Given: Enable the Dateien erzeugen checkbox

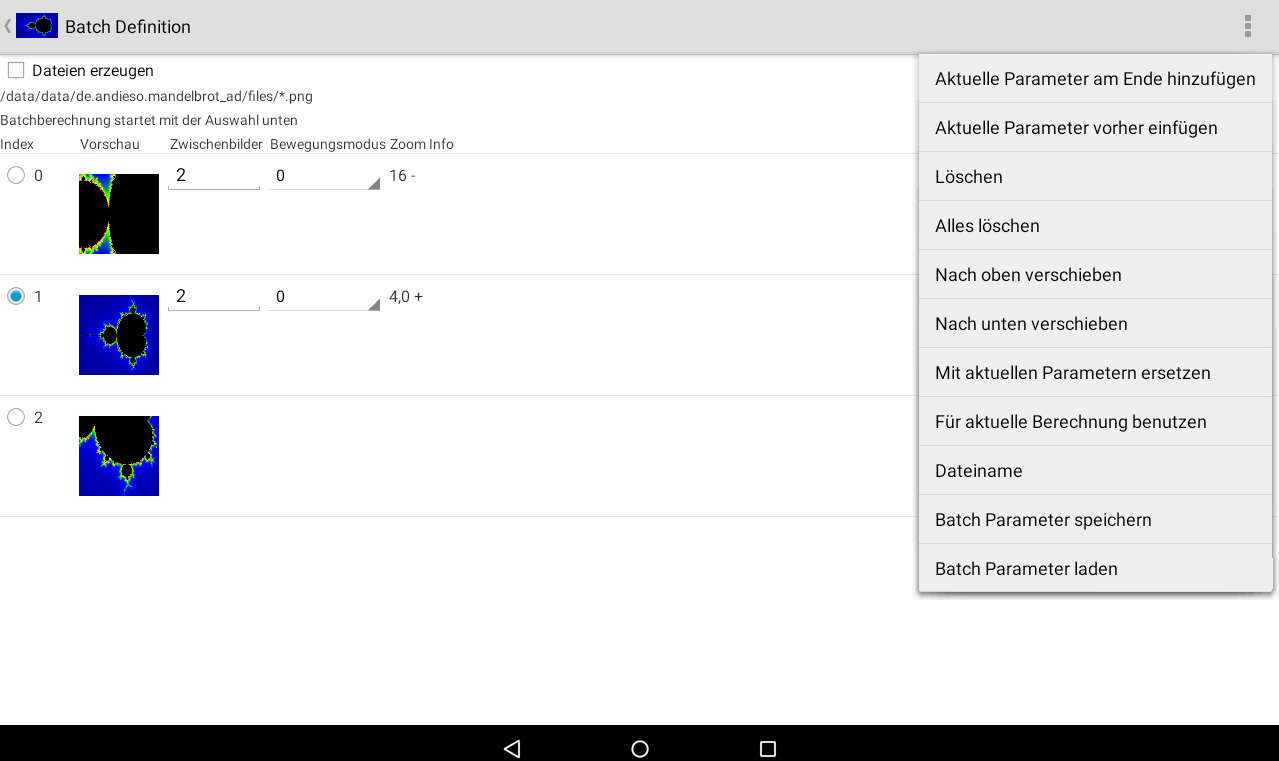Looking at the screenshot, I should [x=16, y=70].
